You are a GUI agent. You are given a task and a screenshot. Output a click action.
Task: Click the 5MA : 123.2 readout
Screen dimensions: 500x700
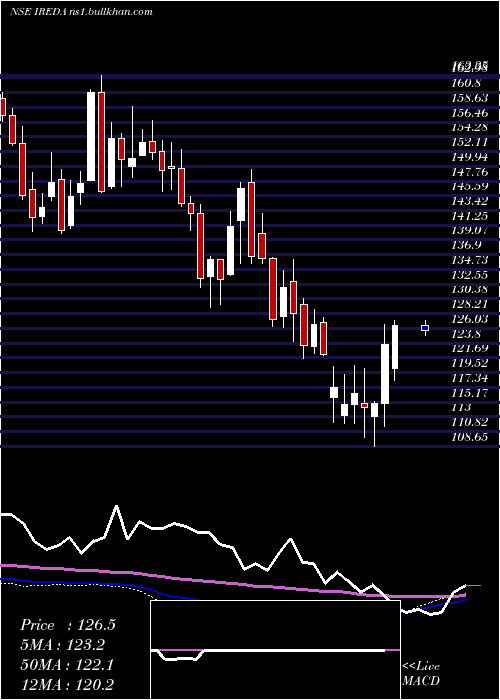63,645
